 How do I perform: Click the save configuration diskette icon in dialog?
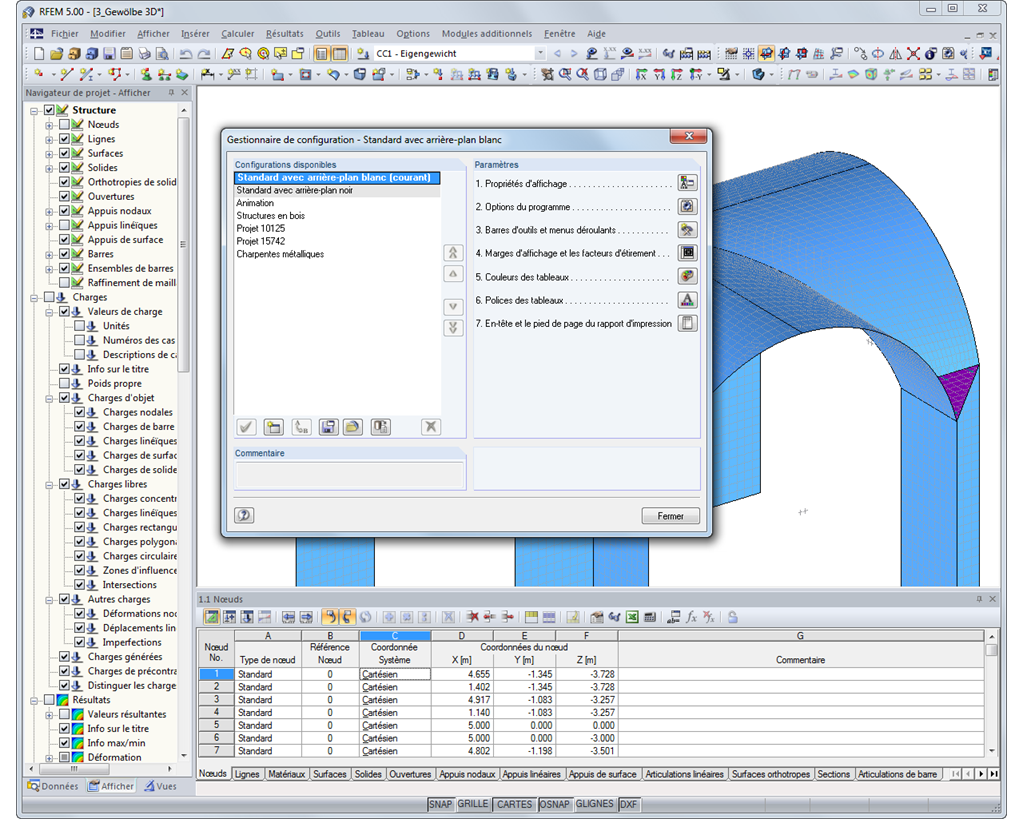point(328,427)
